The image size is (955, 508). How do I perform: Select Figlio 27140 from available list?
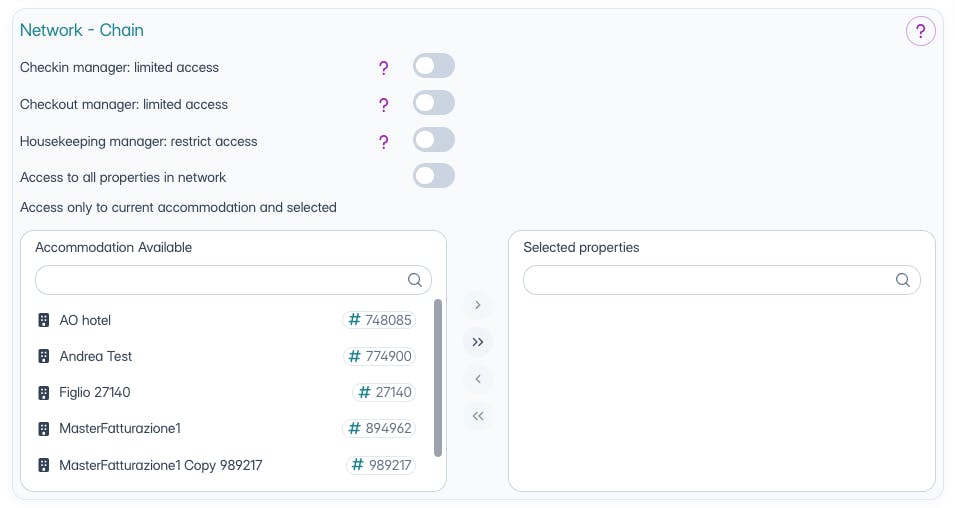click(95, 392)
